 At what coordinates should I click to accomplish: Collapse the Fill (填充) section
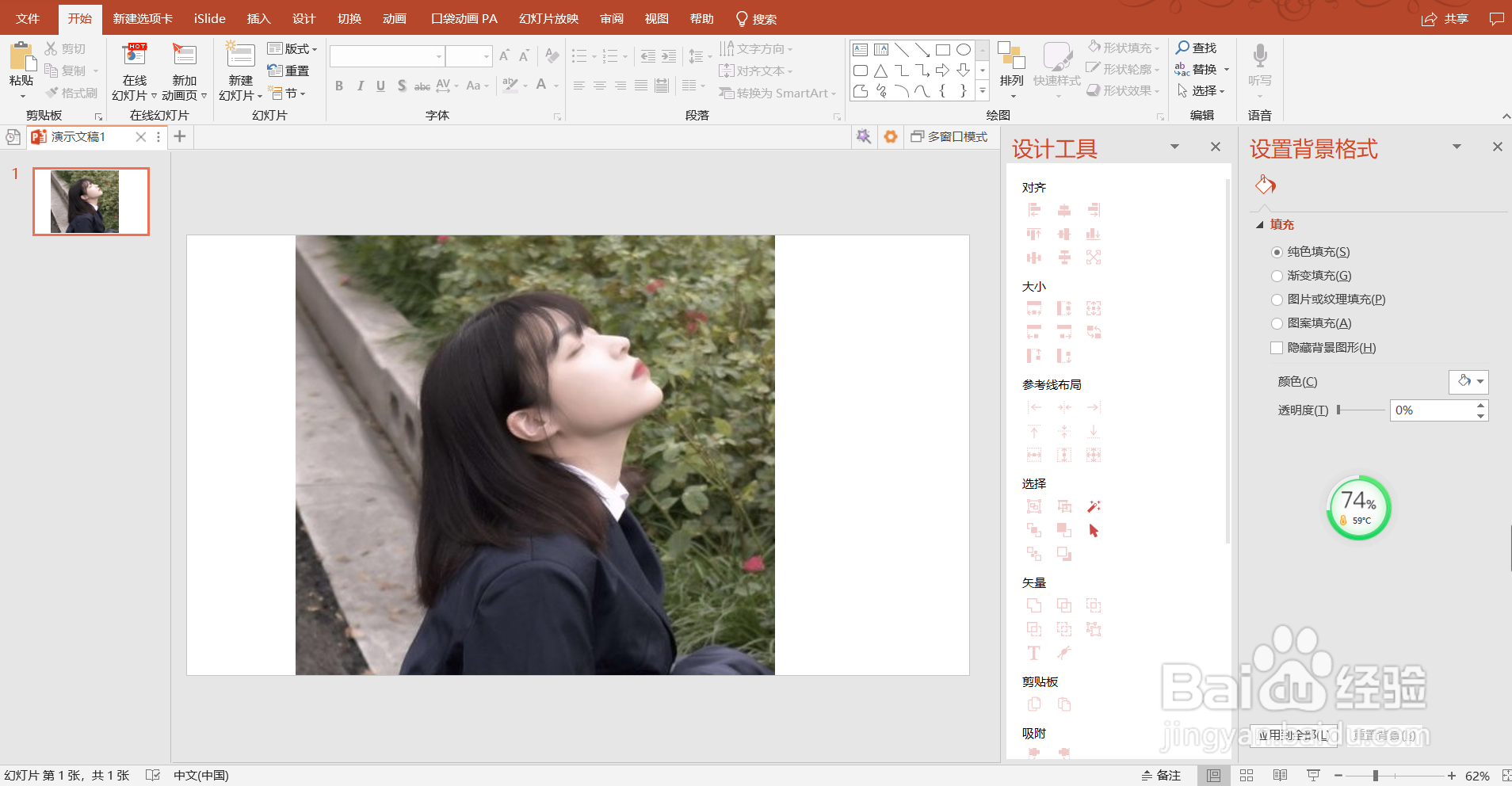coord(1260,225)
